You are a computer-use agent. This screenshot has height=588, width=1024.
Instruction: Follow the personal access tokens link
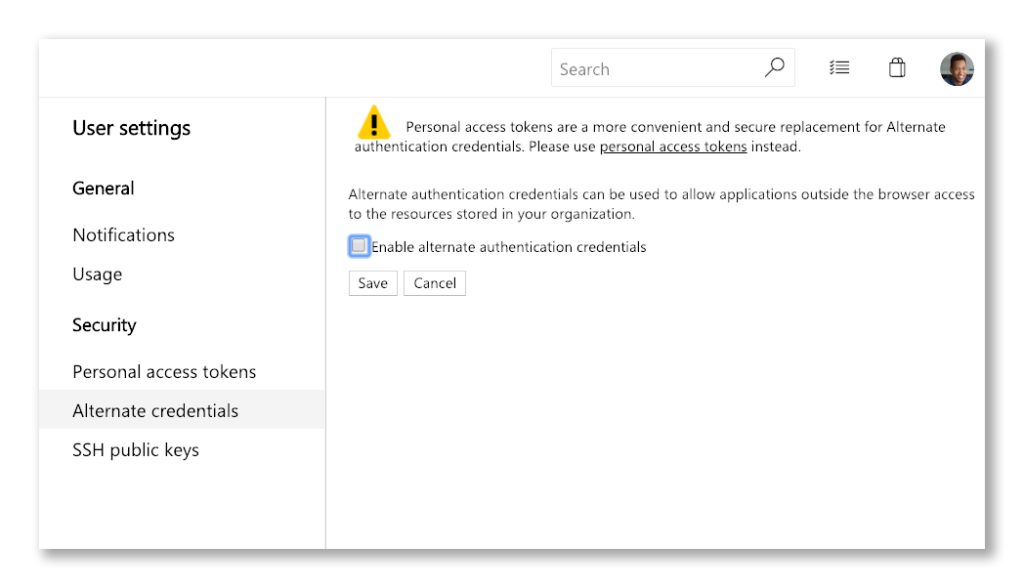[x=672, y=146]
